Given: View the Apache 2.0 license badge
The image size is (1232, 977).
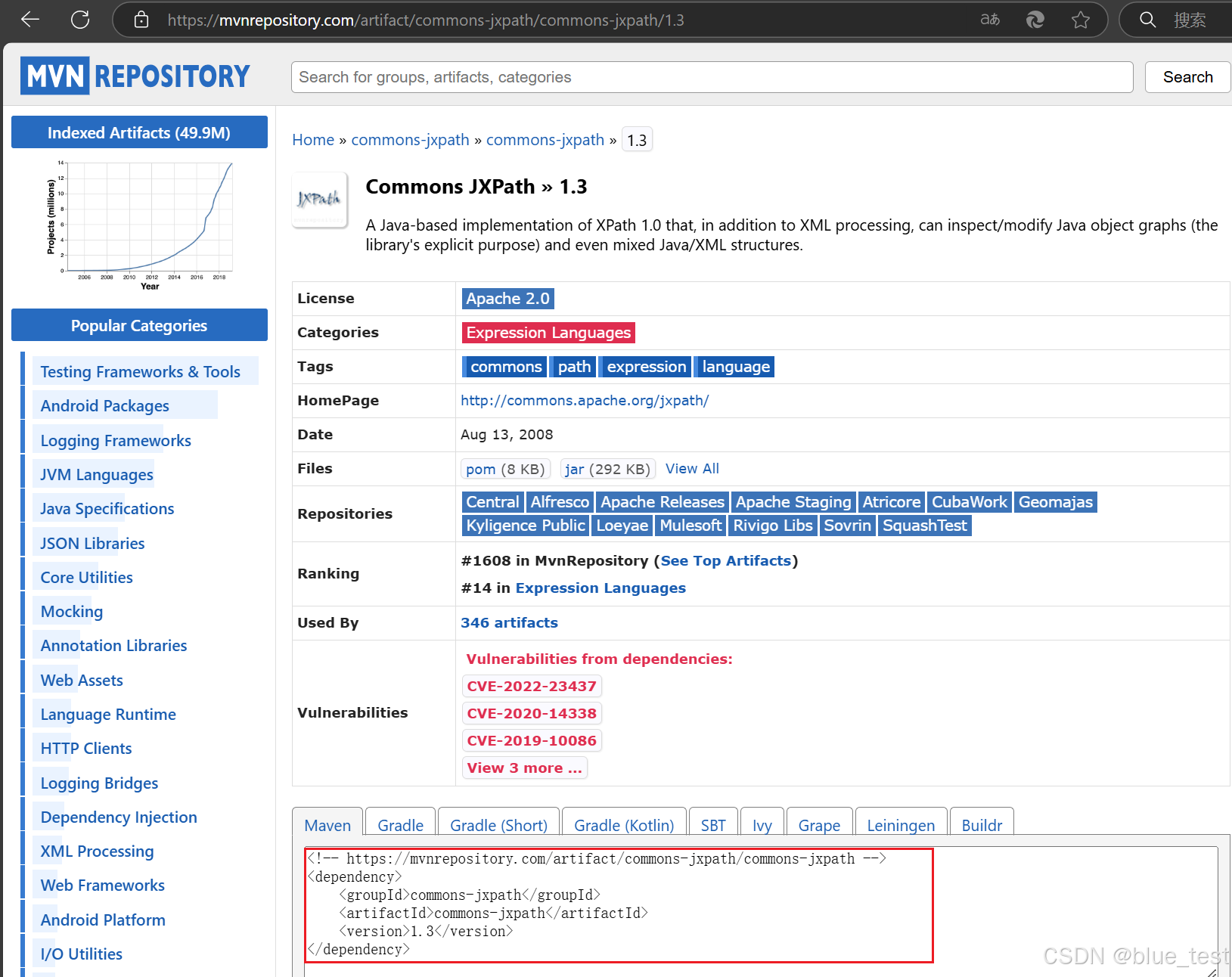Looking at the screenshot, I should [507, 298].
